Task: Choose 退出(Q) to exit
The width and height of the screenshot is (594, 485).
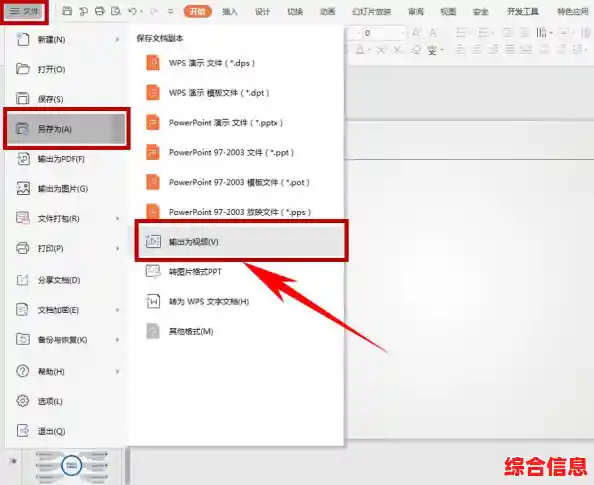Action: click(x=67, y=431)
